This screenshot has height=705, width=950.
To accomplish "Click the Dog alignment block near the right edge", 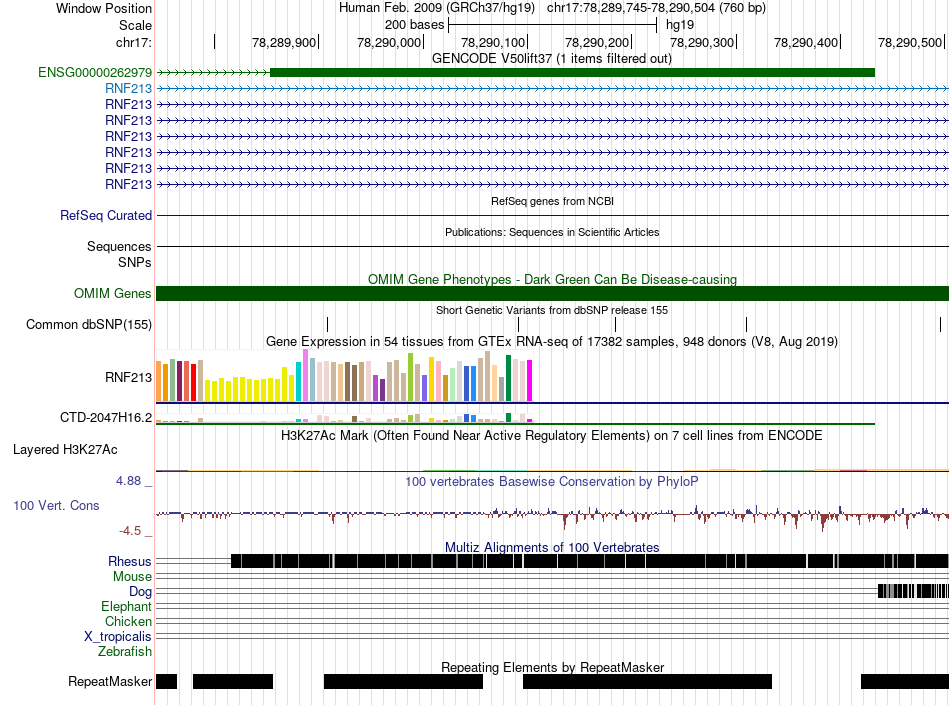I will [913, 591].
